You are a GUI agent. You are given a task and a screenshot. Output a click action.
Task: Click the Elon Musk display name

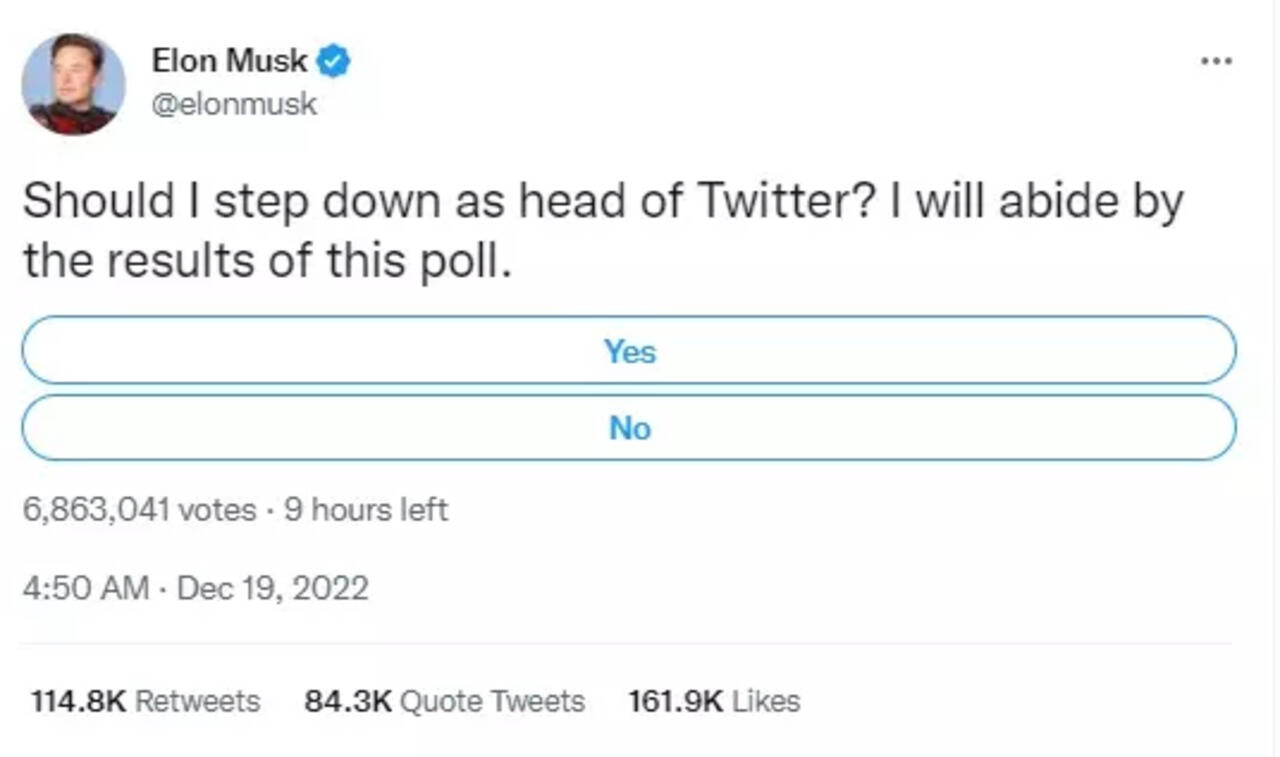tap(229, 61)
